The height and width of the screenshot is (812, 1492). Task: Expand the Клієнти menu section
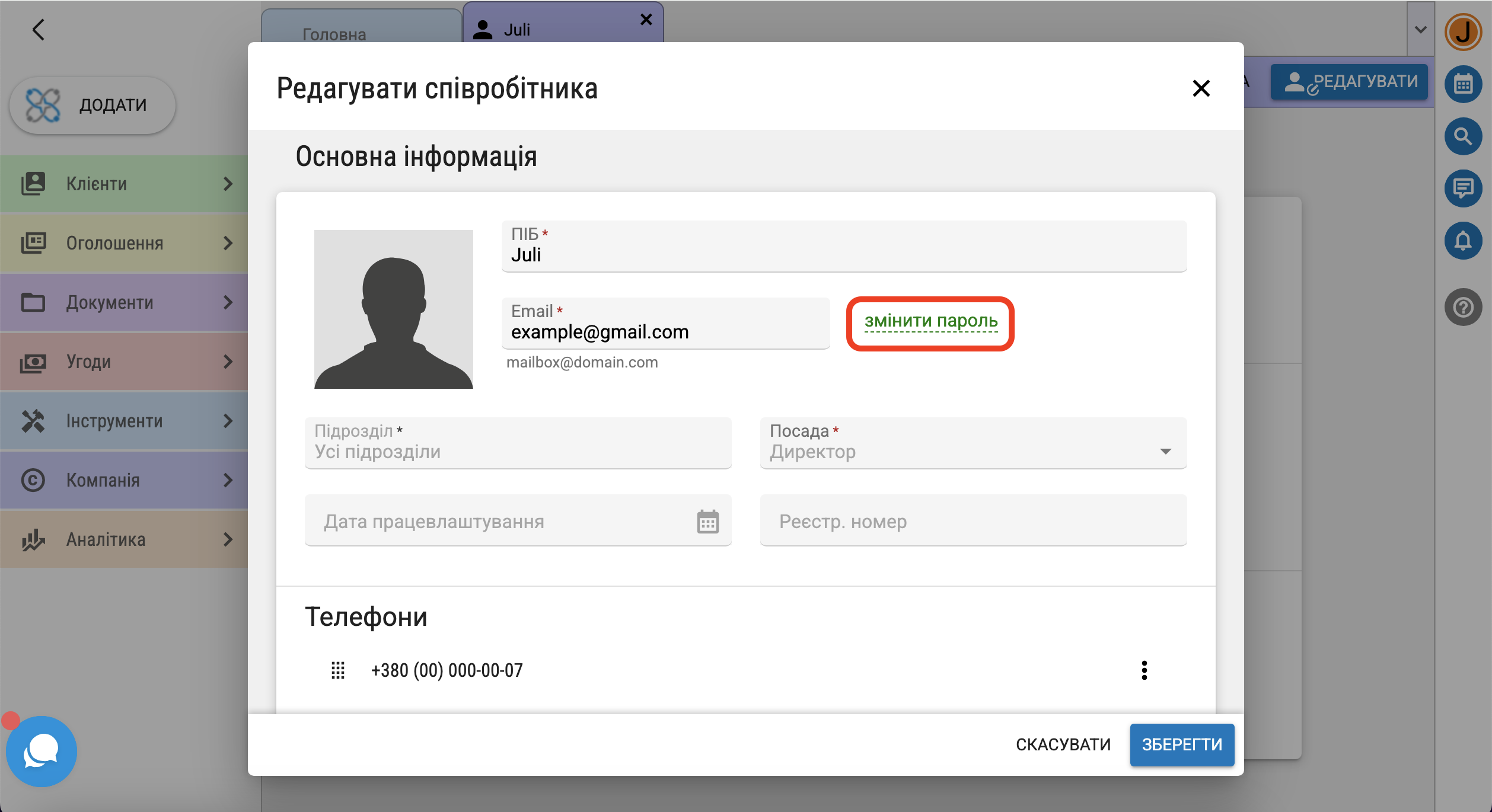pos(125,184)
